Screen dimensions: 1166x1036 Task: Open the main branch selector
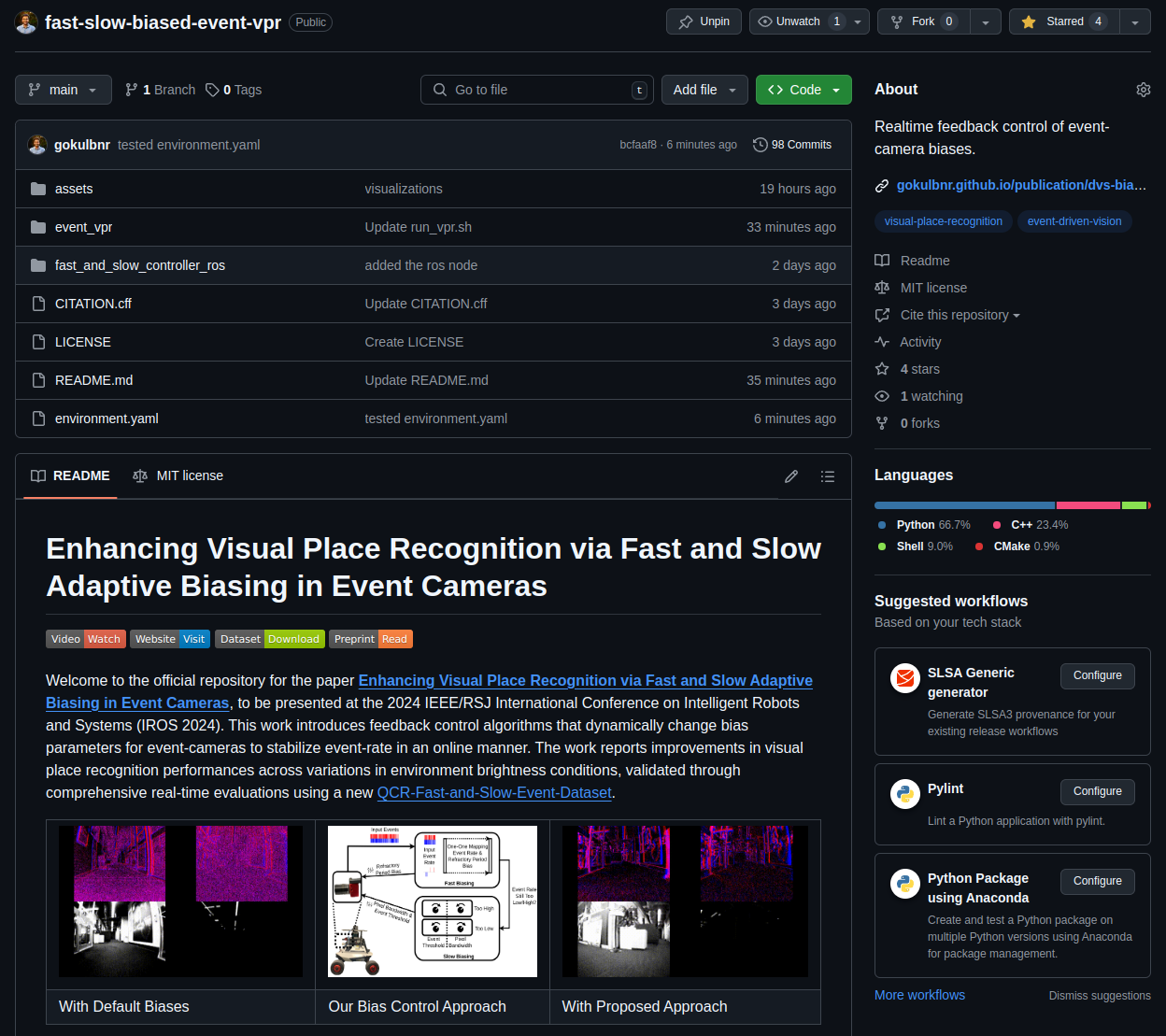[63, 90]
